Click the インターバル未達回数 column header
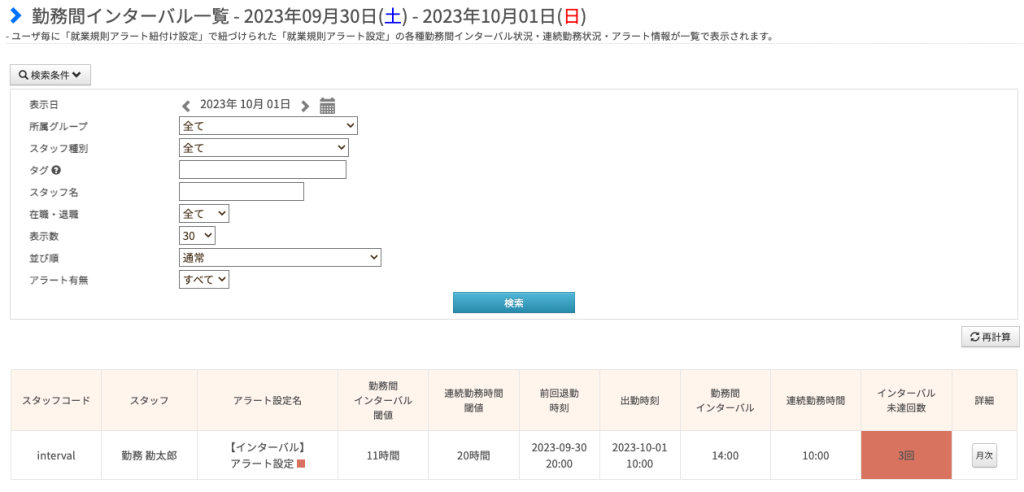This screenshot has height=492, width=1024. (x=906, y=401)
